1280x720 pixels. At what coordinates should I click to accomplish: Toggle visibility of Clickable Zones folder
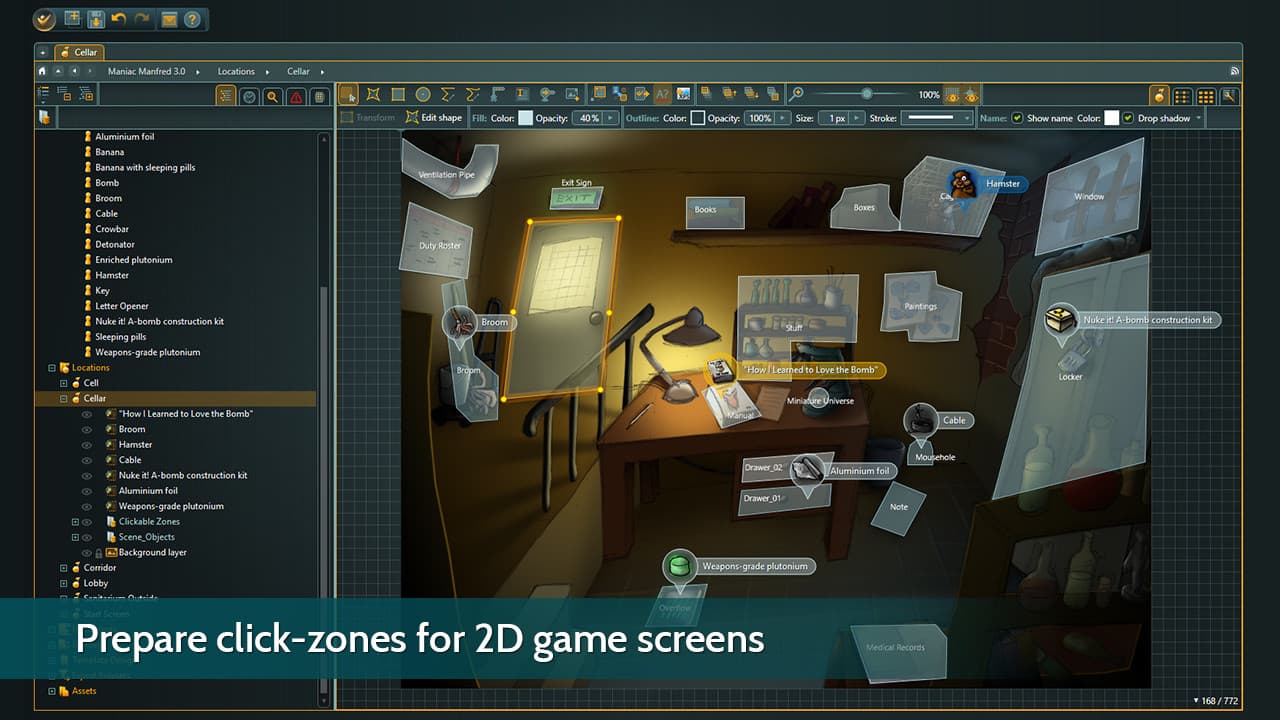86,521
